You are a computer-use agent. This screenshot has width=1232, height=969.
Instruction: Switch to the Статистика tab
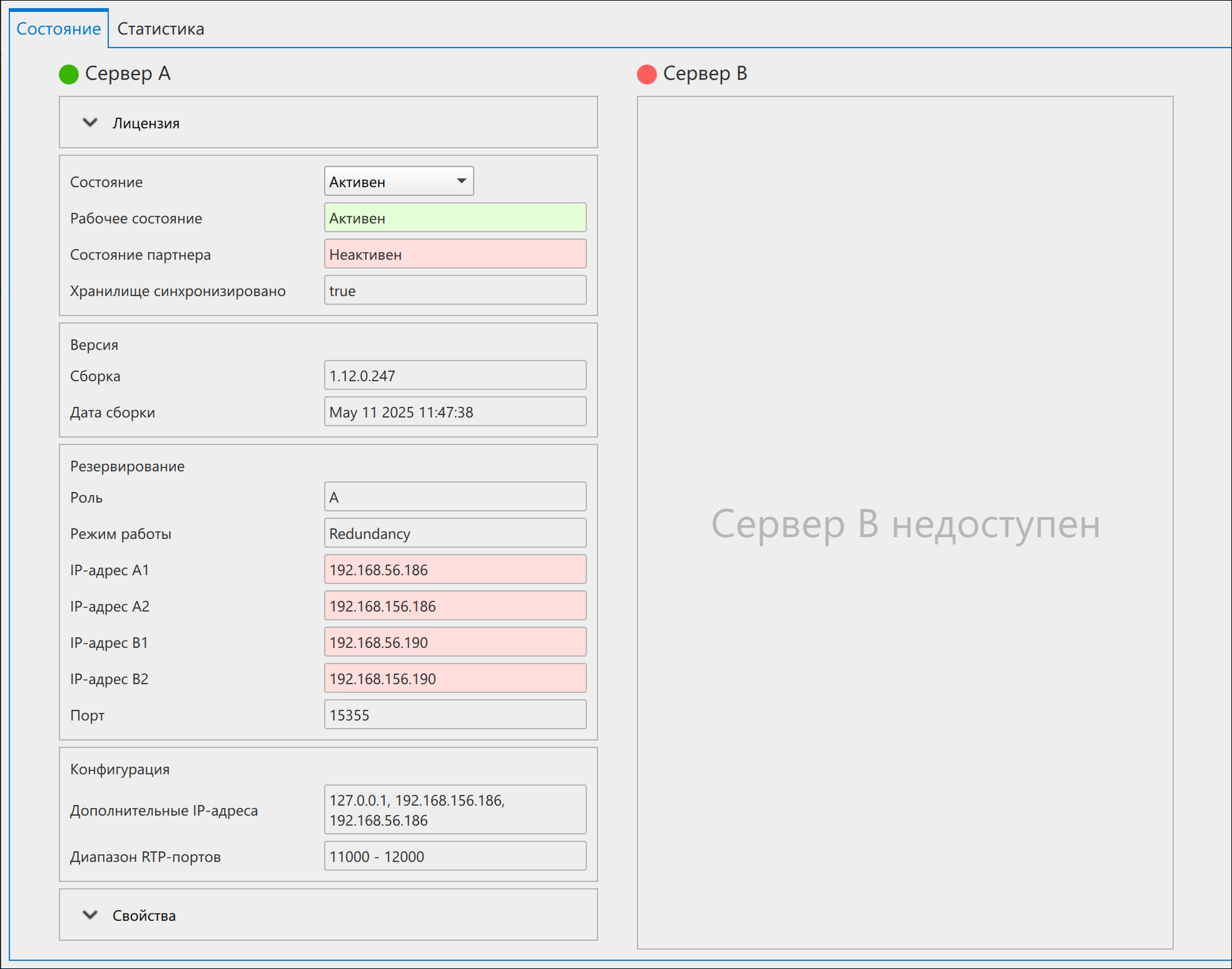click(x=161, y=29)
